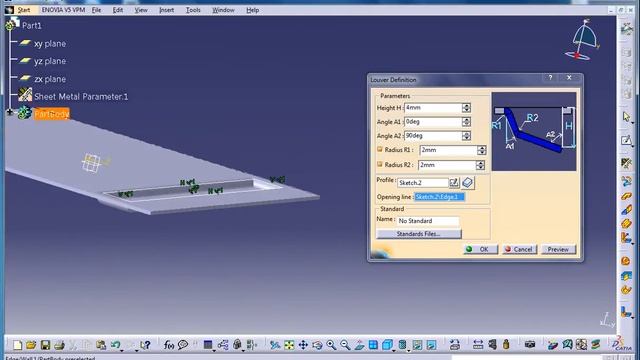Open the View menu
Viewport: 640px width, 360px height.
point(141,10)
